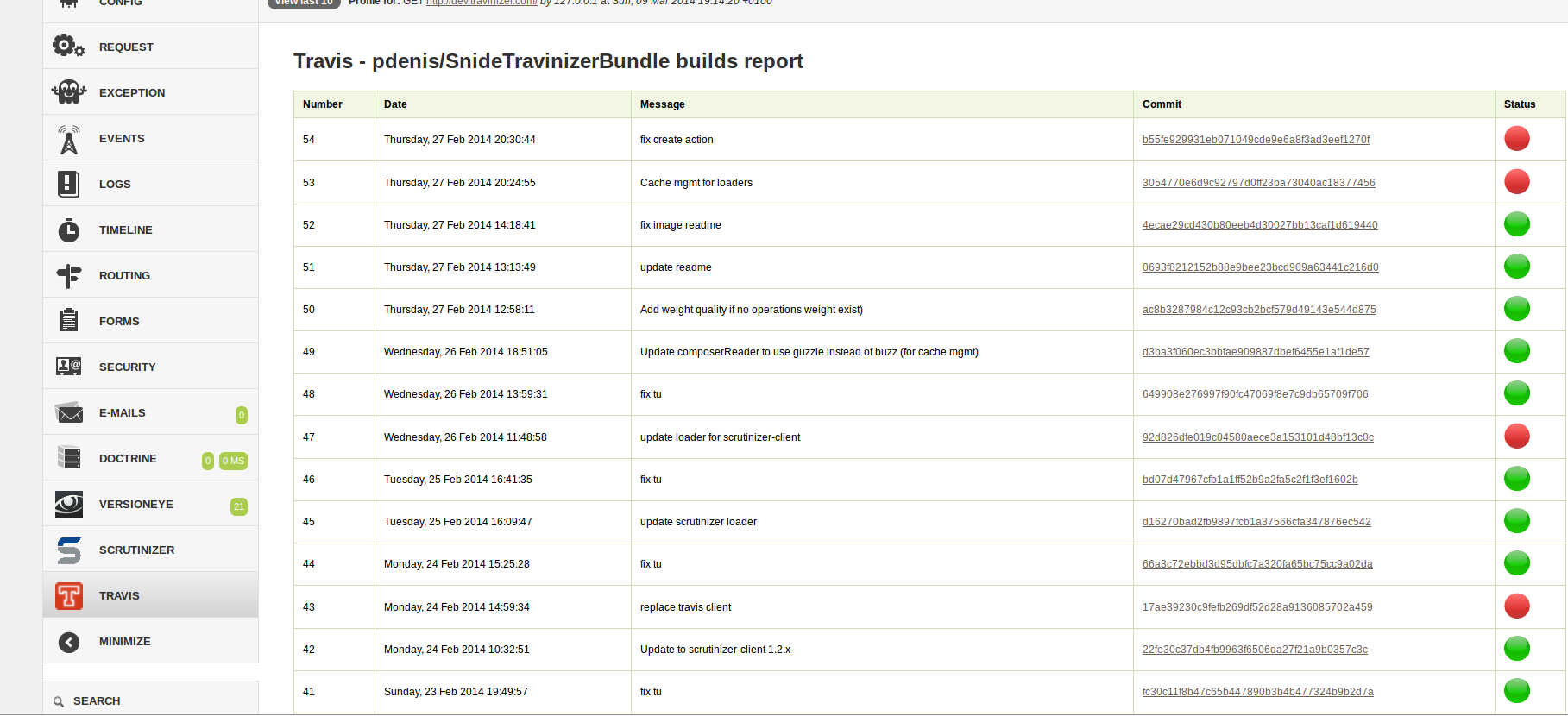Open commit link 0693f8212152b88e9bee
The image size is (1568, 716).
1260,267
